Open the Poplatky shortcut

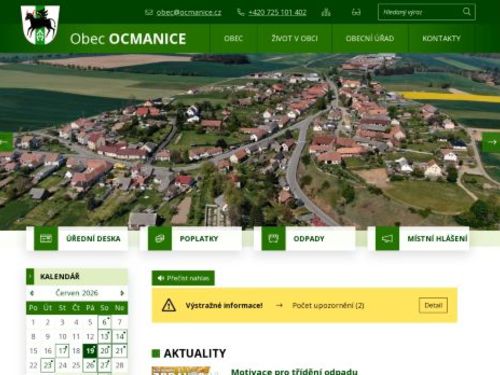tap(191, 238)
